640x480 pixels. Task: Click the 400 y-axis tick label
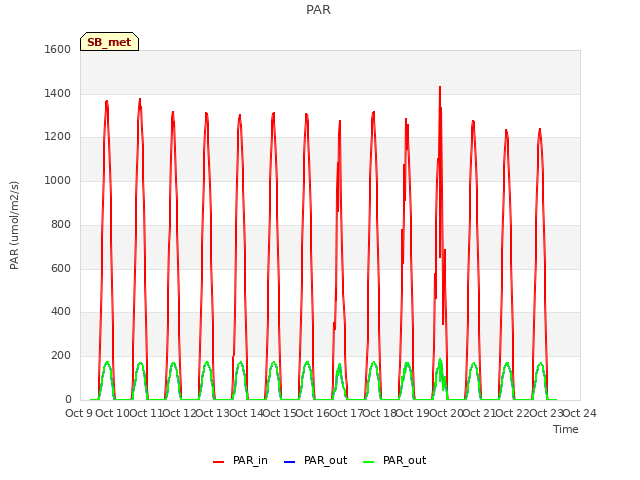click(61, 312)
